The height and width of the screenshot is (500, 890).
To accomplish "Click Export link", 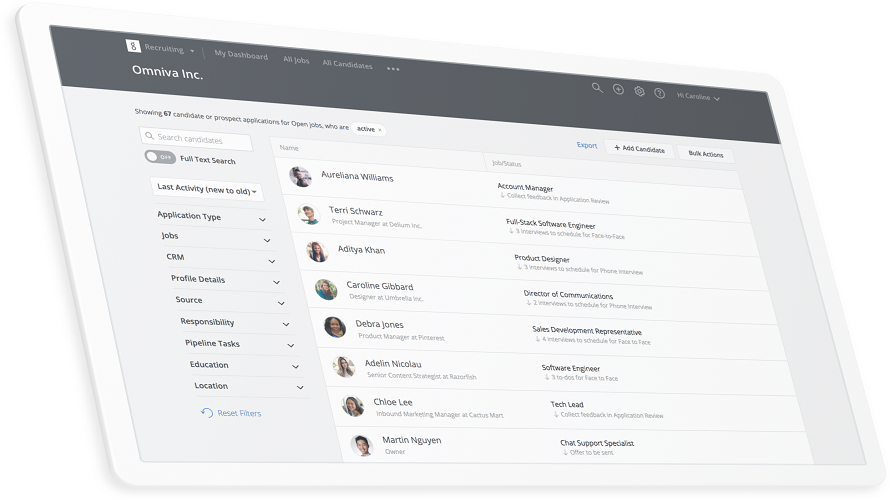I will (x=587, y=145).
